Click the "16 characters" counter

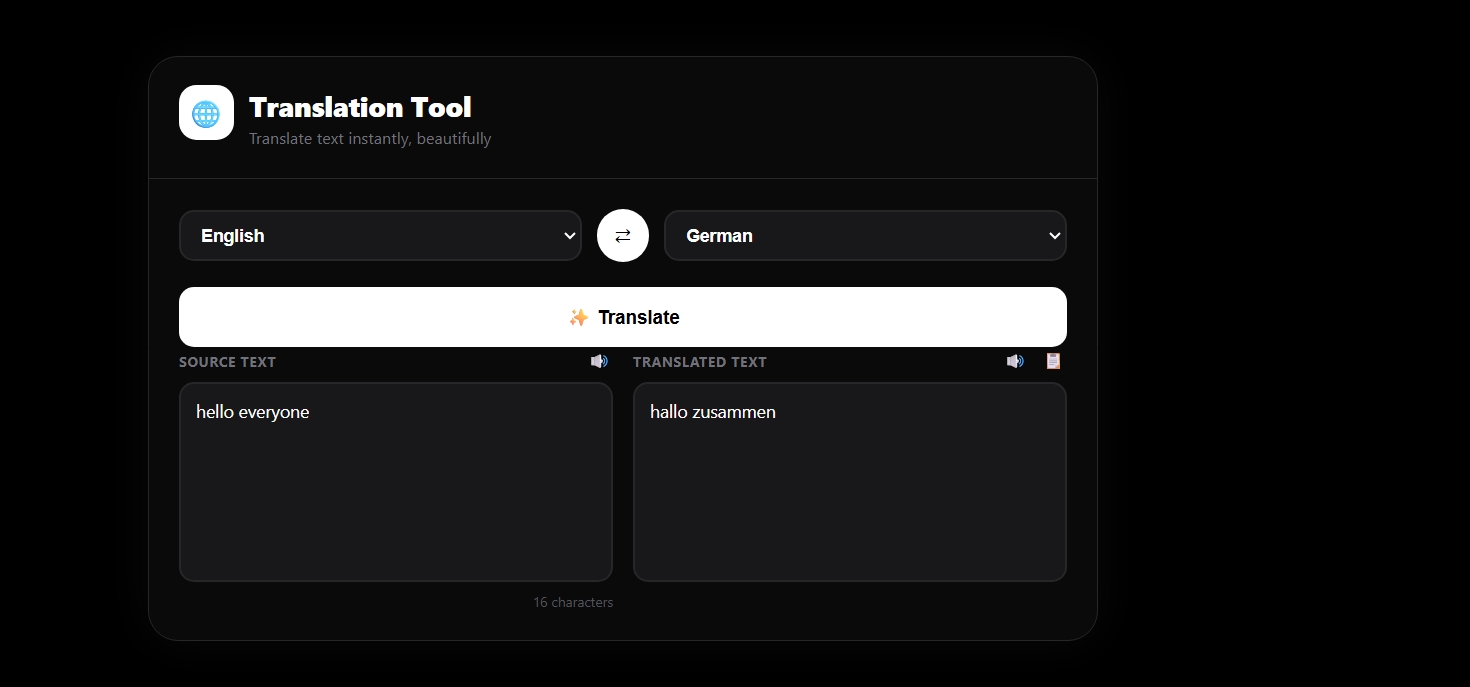coord(573,603)
